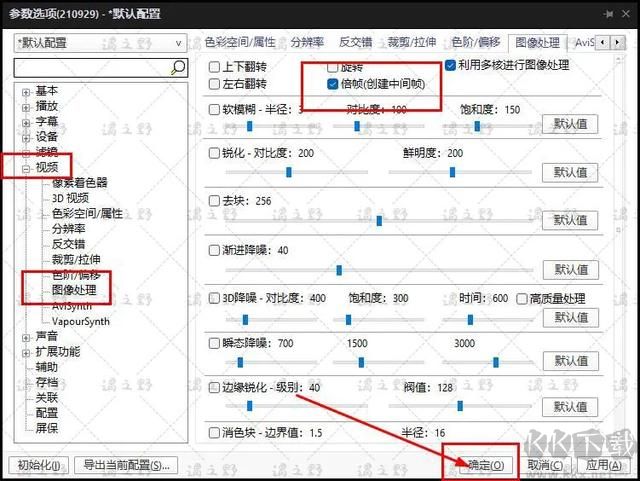Switch to the 分辨率 tab
Viewport: 640px width, 481px height.
click(x=307, y=42)
